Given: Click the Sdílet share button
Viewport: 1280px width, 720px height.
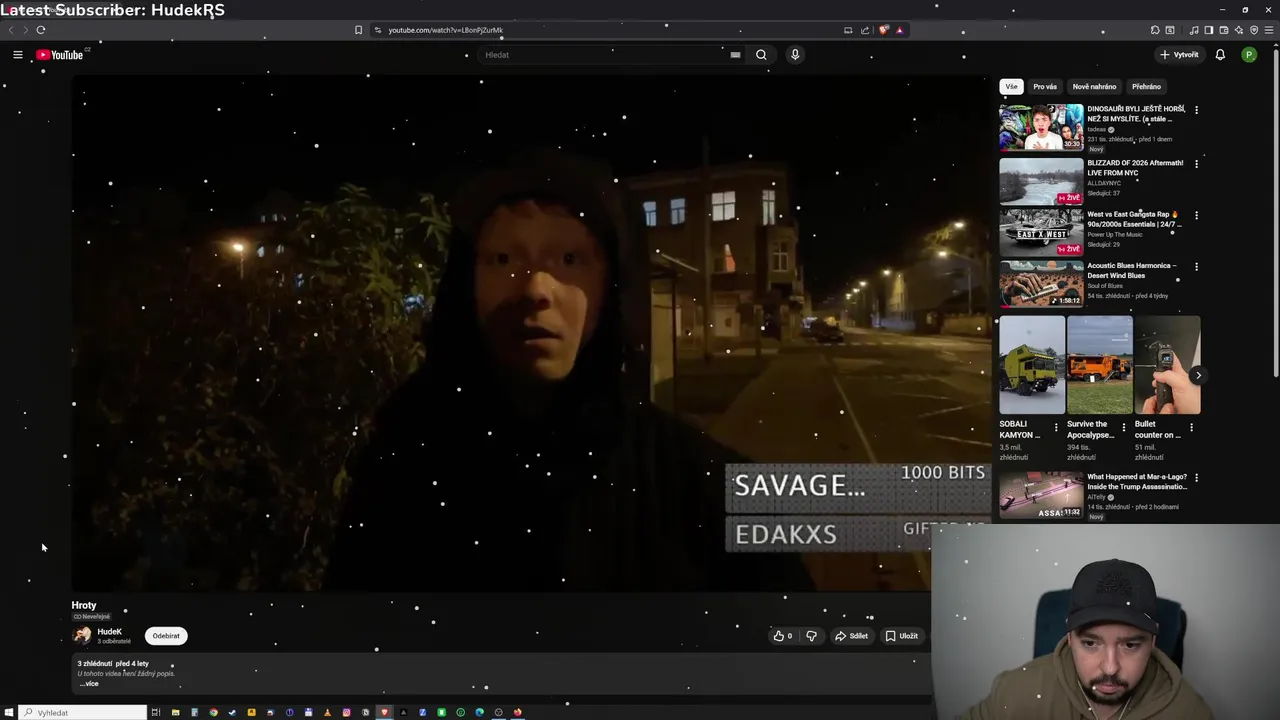Looking at the screenshot, I should (852, 636).
